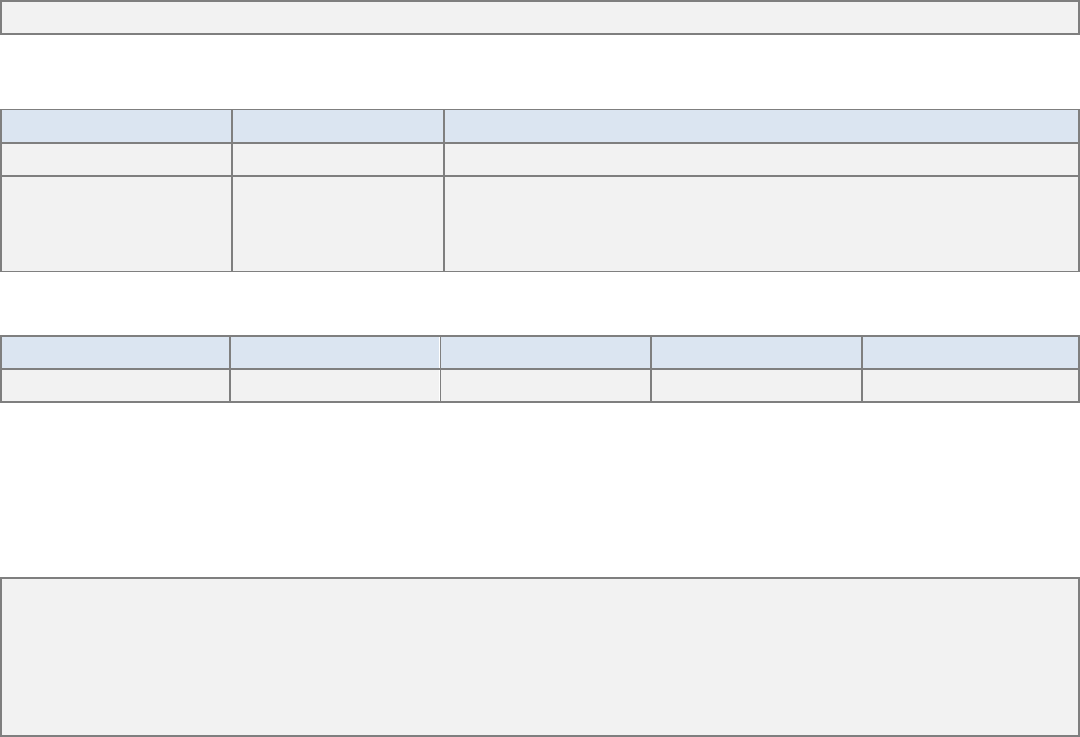The image size is (1080, 737).
Task: Select second header cell of five-column table
Action: tap(335, 353)
